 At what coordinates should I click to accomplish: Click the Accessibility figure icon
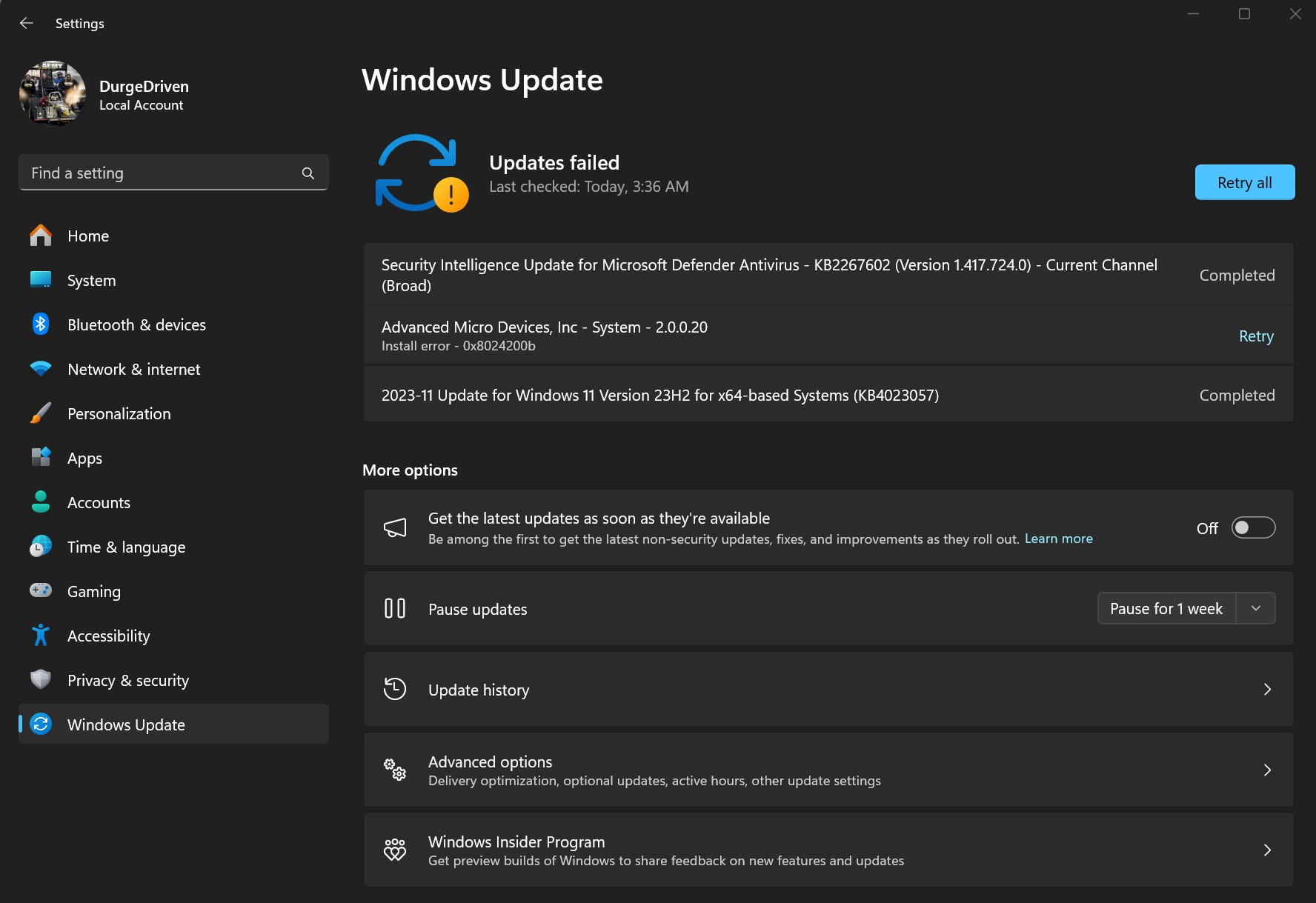41,636
